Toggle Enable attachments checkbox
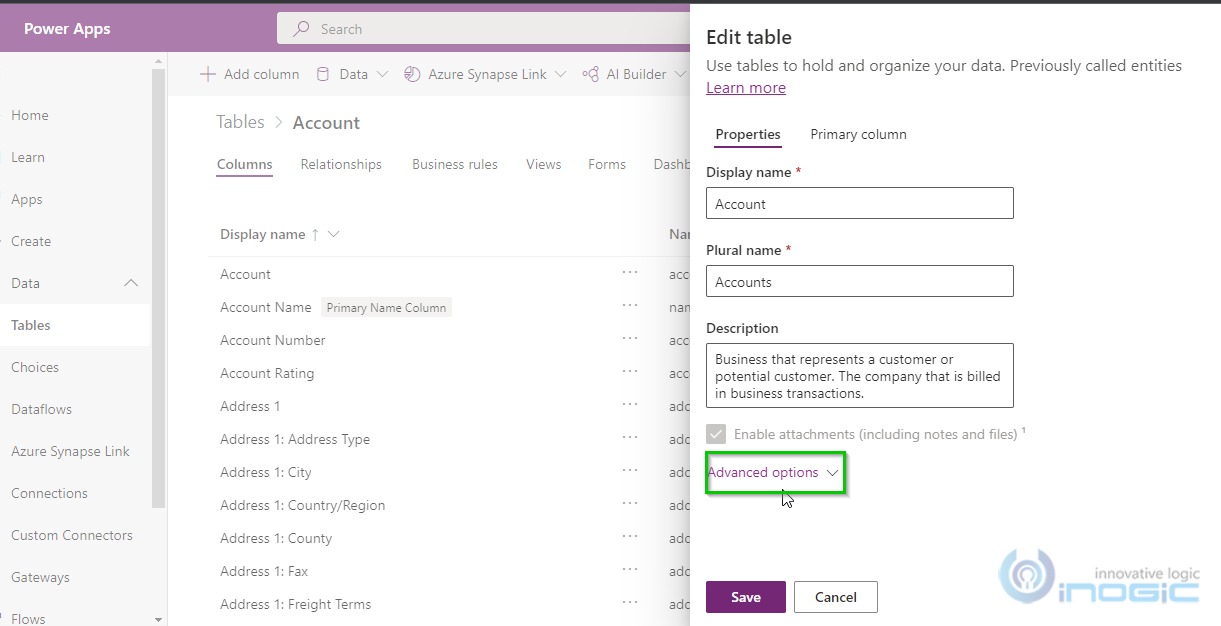The image size is (1221, 626). pos(715,434)
